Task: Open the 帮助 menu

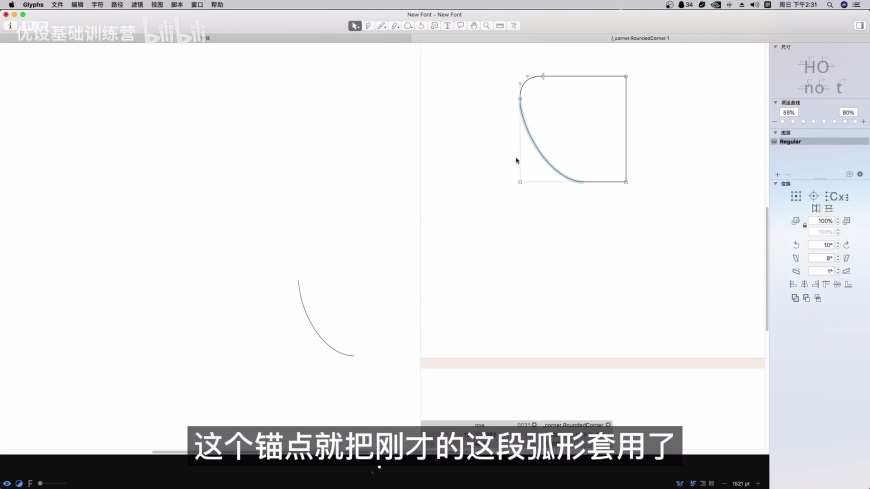Action: click(x=217, y=4)
